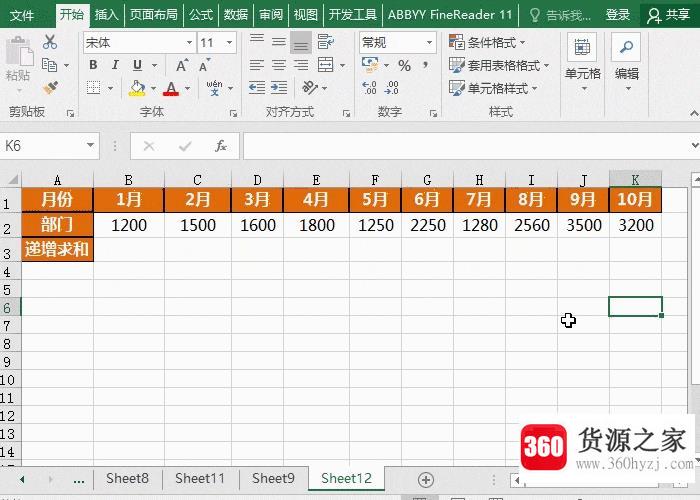Switch to 公式 Formulas tab

click(201, 15)
